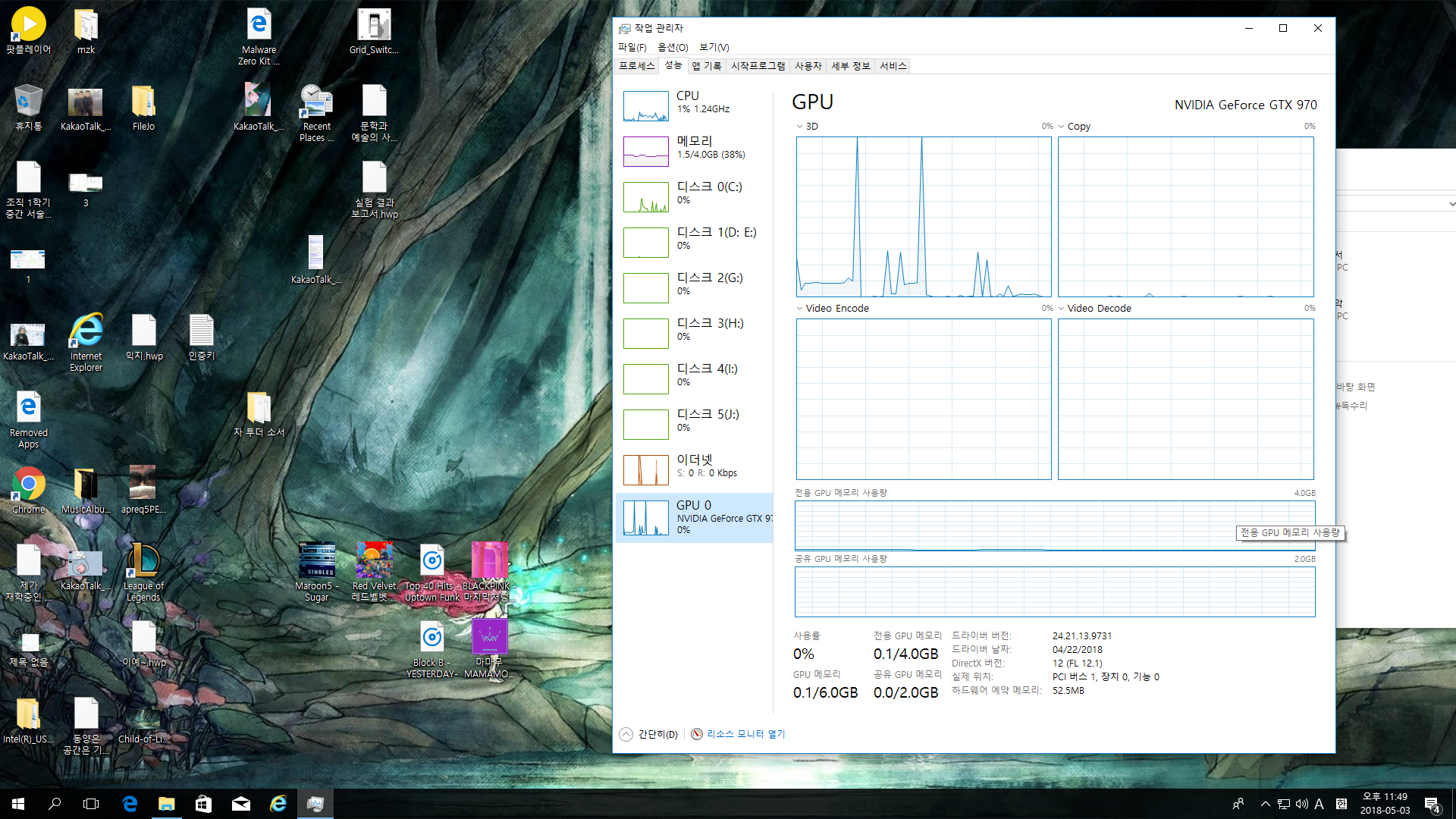This screenshot has width=1456, height=819.
Task: Click the Task View taskbar icon
Action: click(x=91, y=804)
